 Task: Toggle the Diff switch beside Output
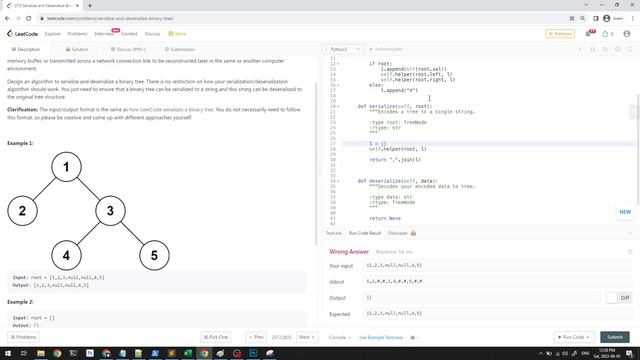(x=611, y=298)
